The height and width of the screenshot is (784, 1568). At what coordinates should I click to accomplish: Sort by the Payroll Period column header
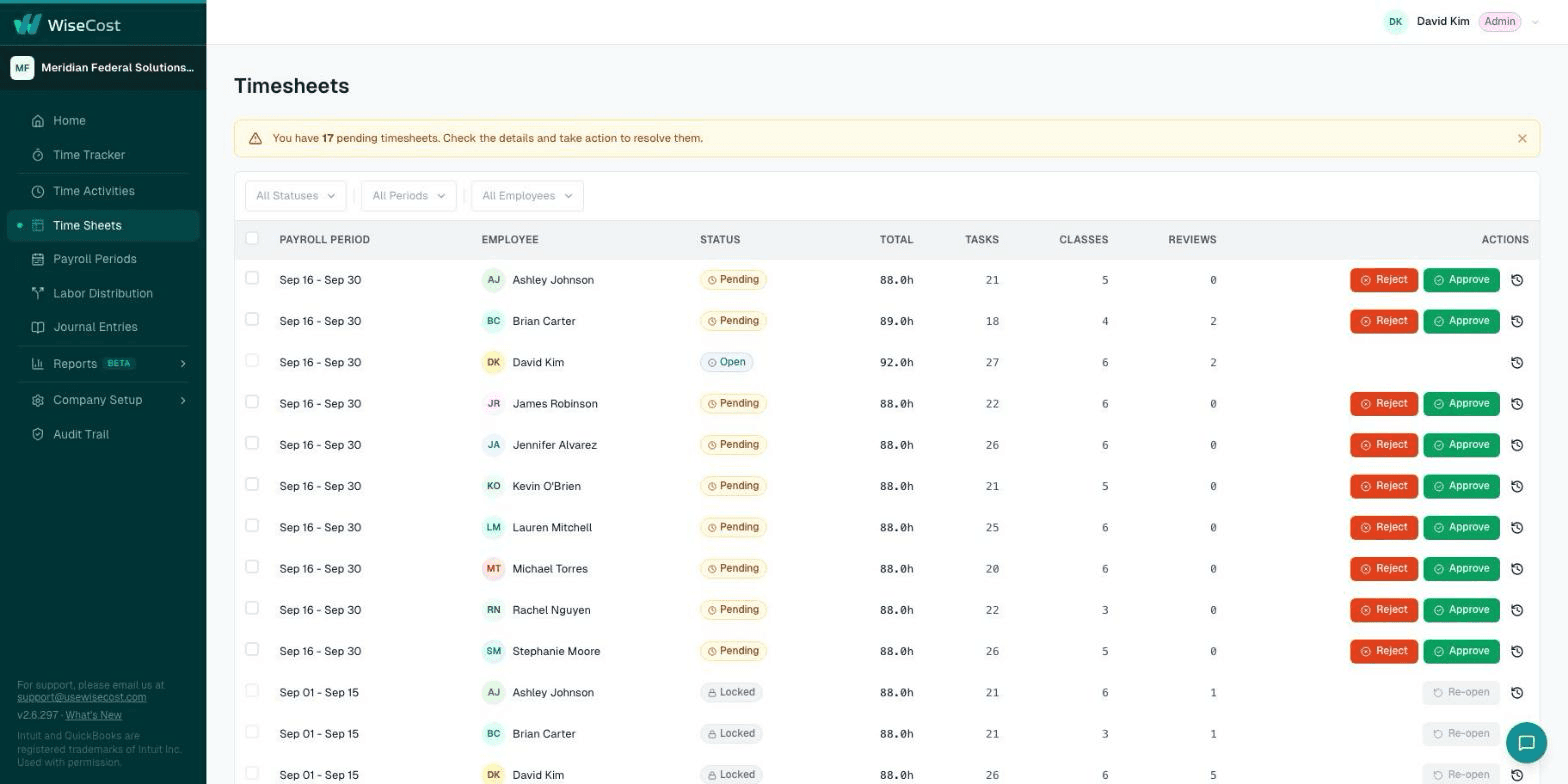(x=324, y=240)
